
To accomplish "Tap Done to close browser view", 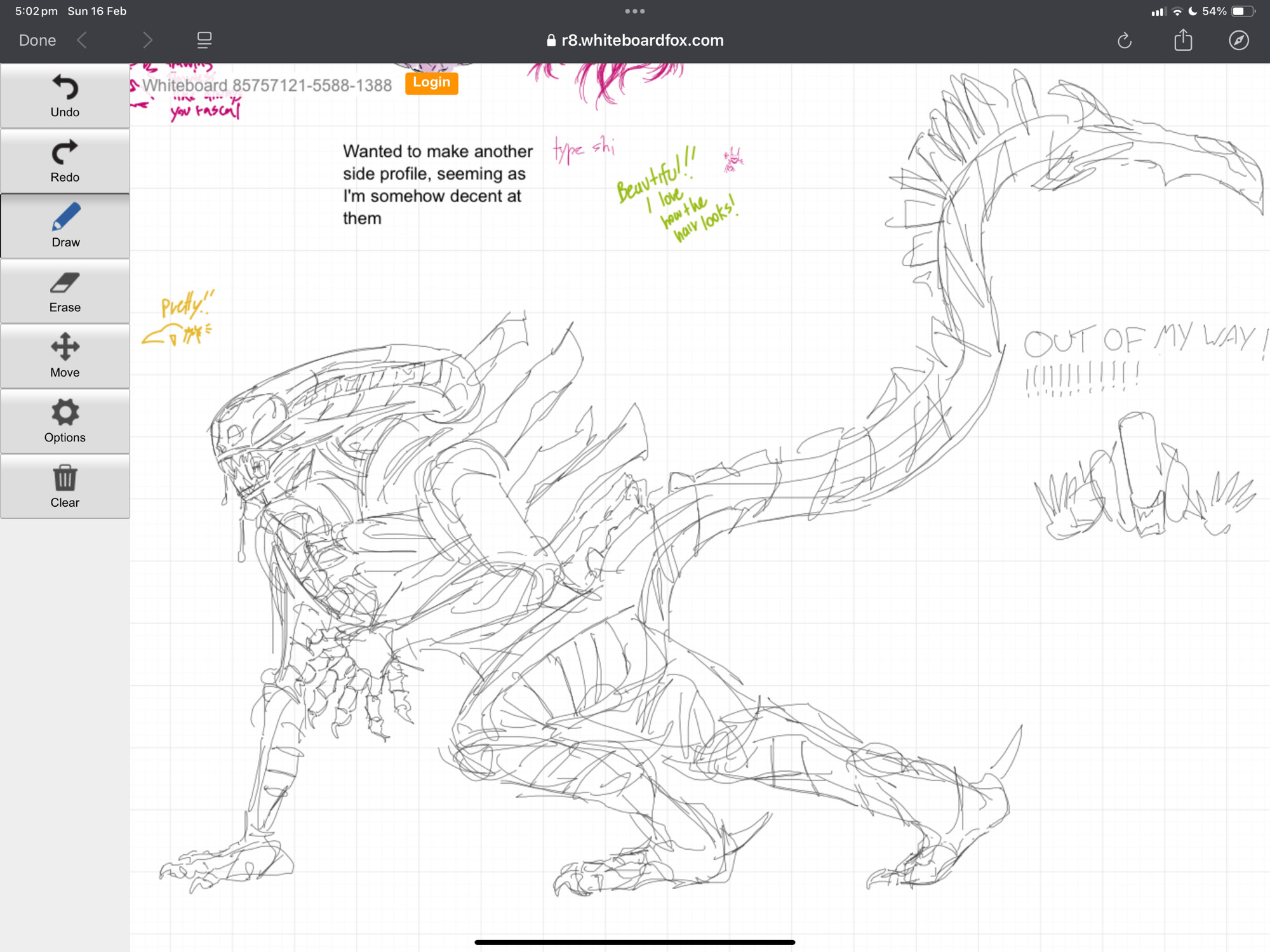I will [x=37, y=41].
